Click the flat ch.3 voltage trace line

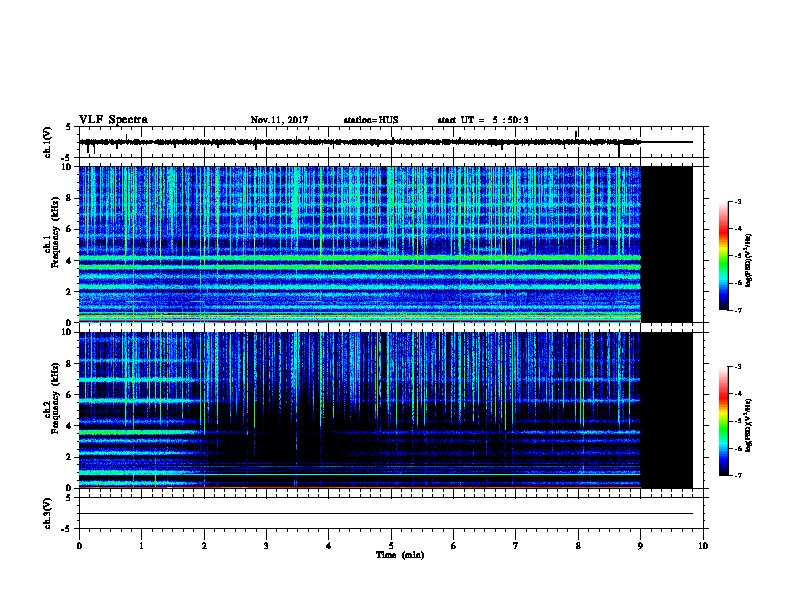point(386,514)
